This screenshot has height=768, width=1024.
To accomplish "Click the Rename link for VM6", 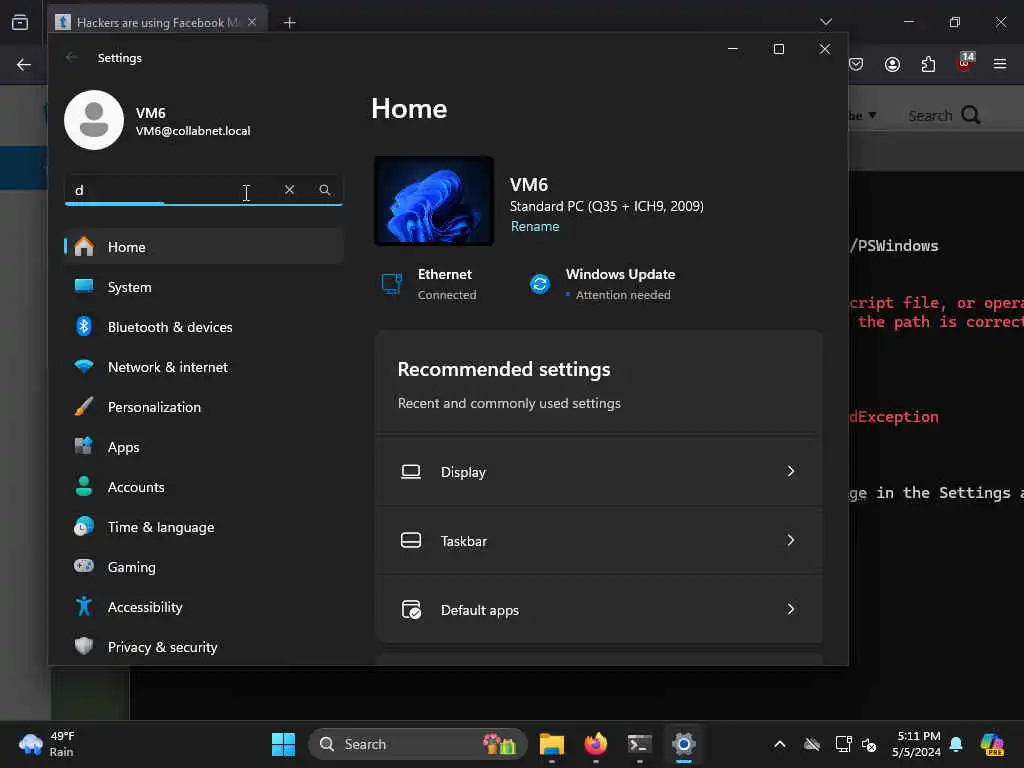I will click(535, 226).
